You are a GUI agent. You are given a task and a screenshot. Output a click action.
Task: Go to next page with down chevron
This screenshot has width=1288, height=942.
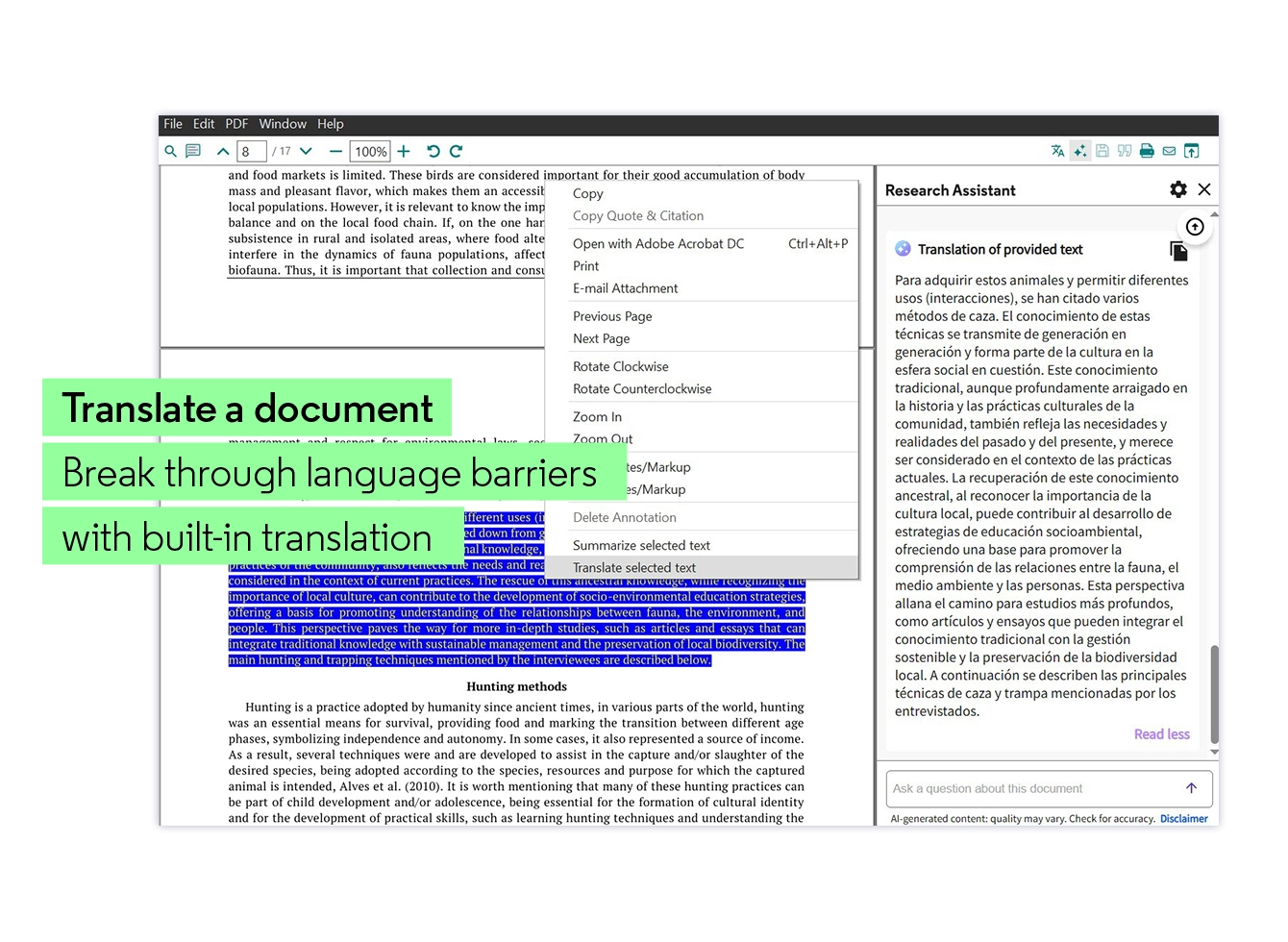[x=306, y=151]
